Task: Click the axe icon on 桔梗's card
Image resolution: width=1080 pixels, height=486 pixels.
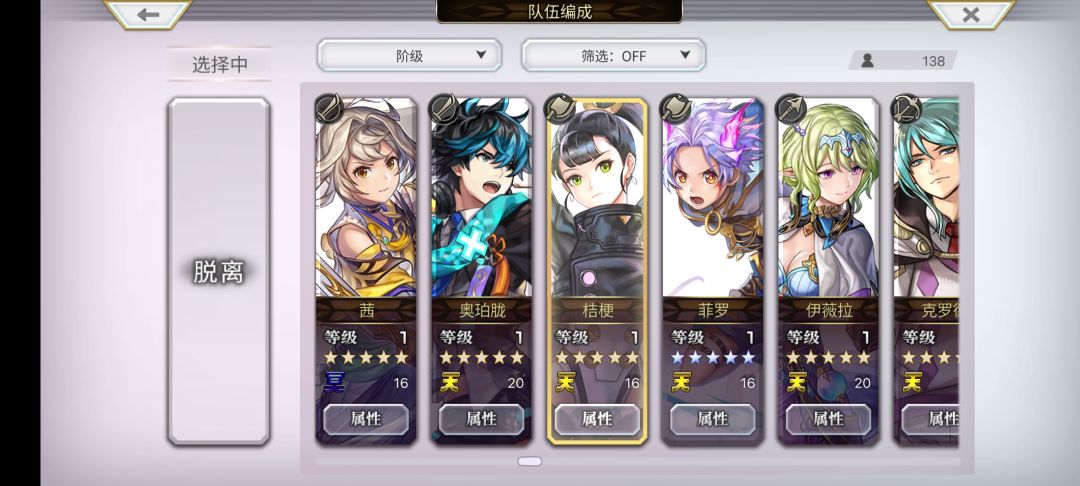Action: [x=559, y=109]
